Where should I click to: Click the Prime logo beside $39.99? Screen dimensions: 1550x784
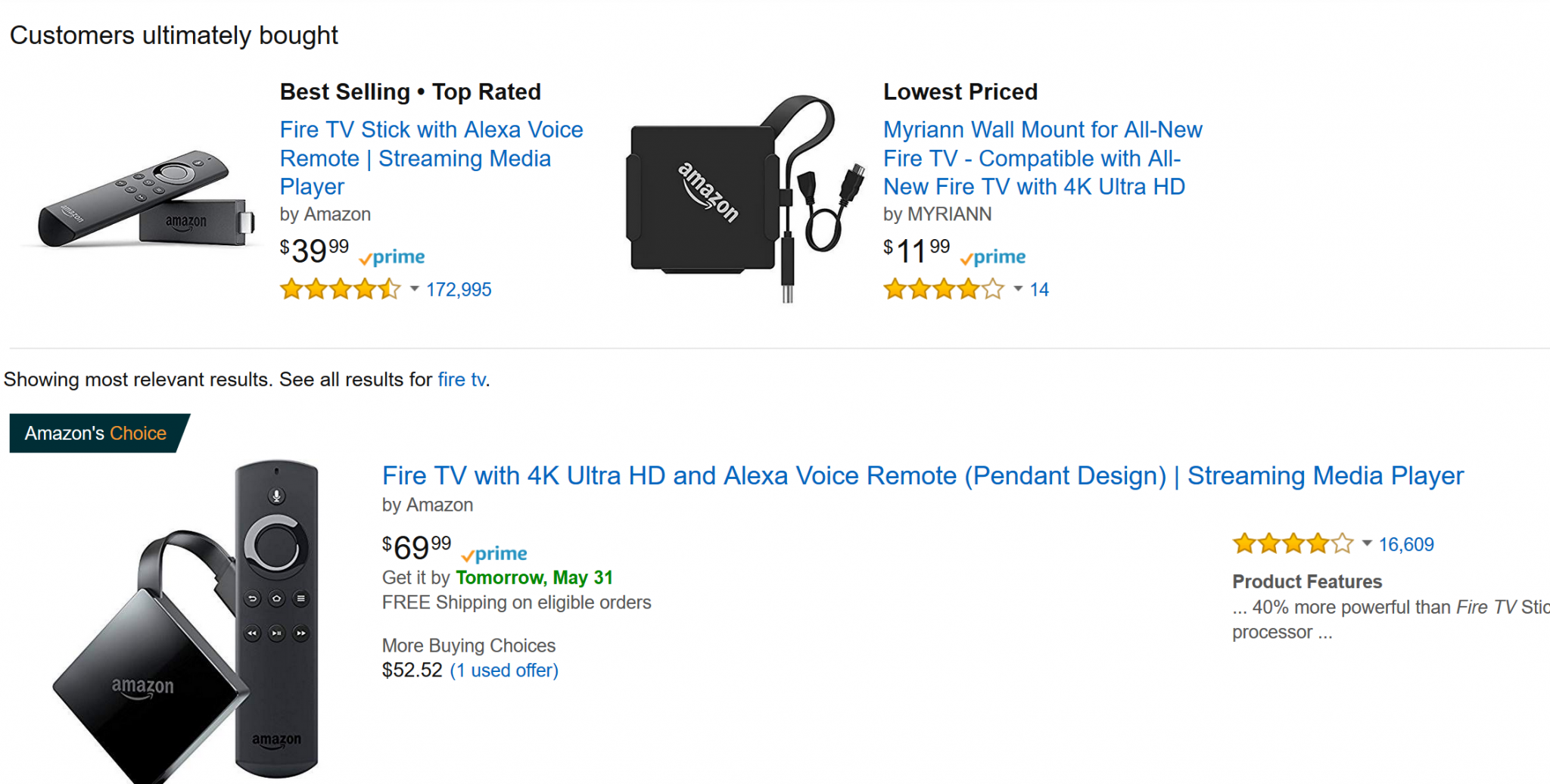click(392, 257)
